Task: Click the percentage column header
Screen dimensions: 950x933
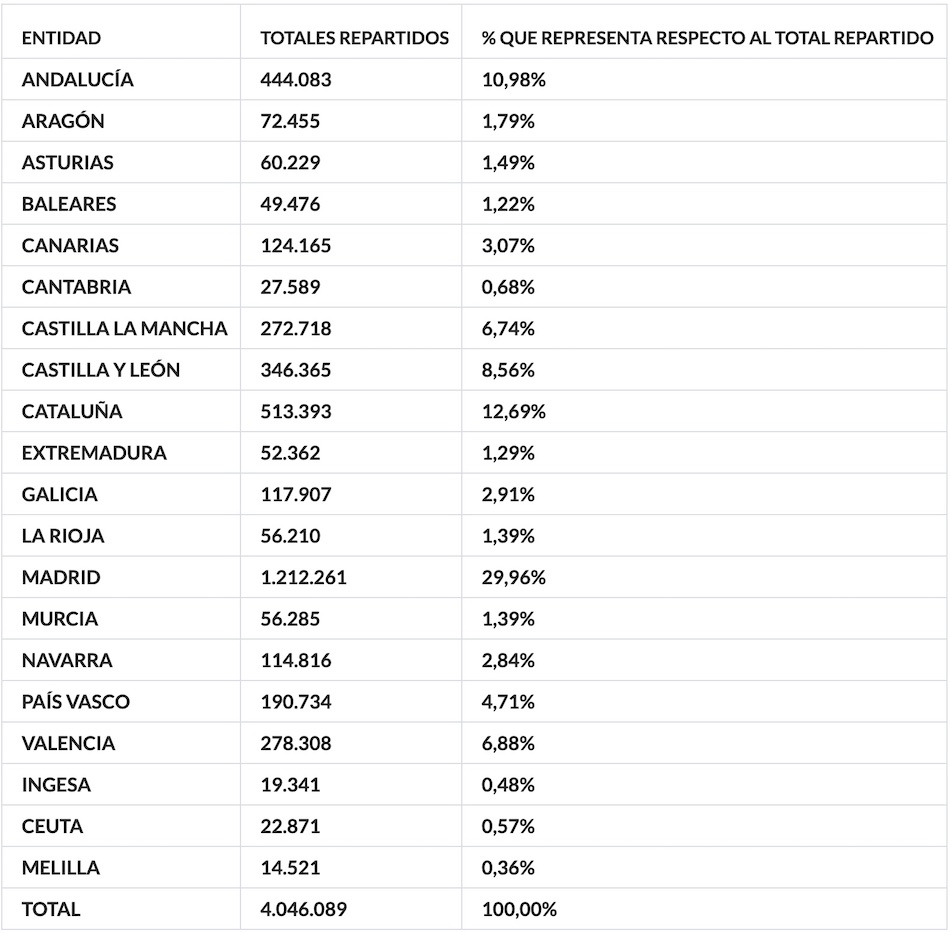Action: pyautogui.click(x=707, y=38)
